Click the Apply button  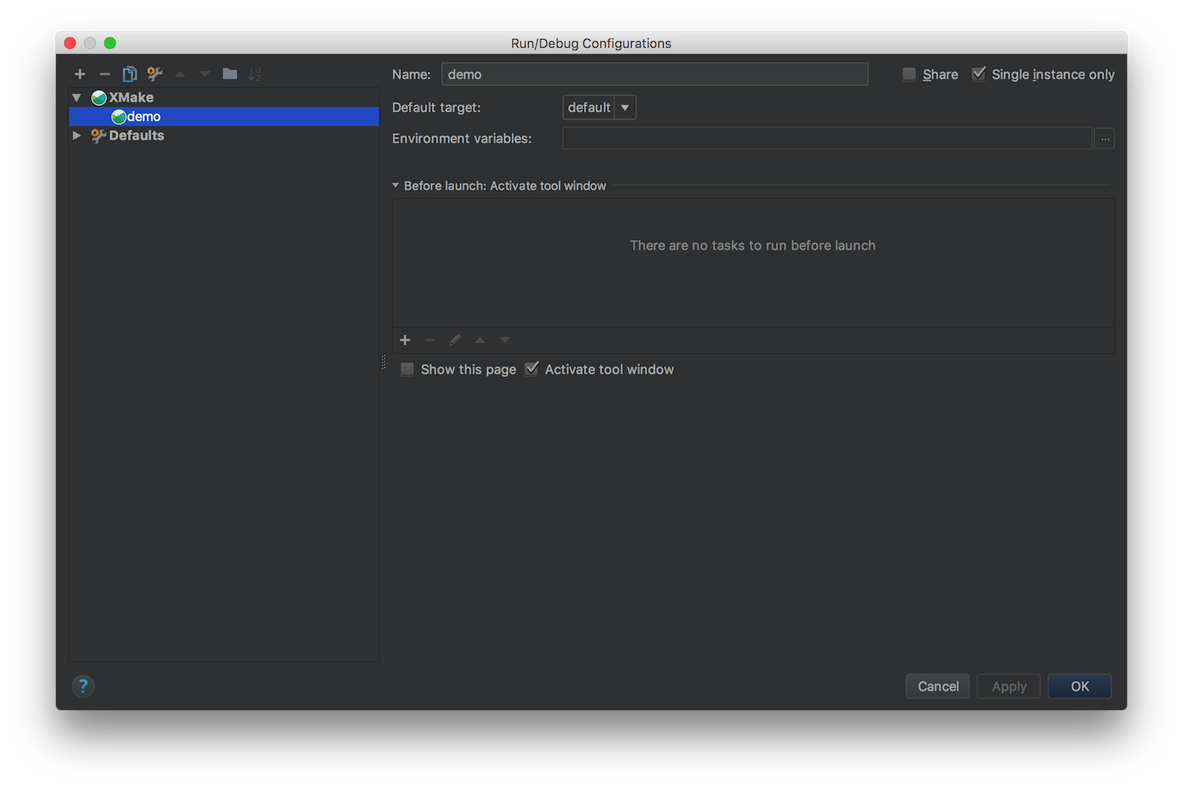pyautogui.click(x=1009, y=687)
